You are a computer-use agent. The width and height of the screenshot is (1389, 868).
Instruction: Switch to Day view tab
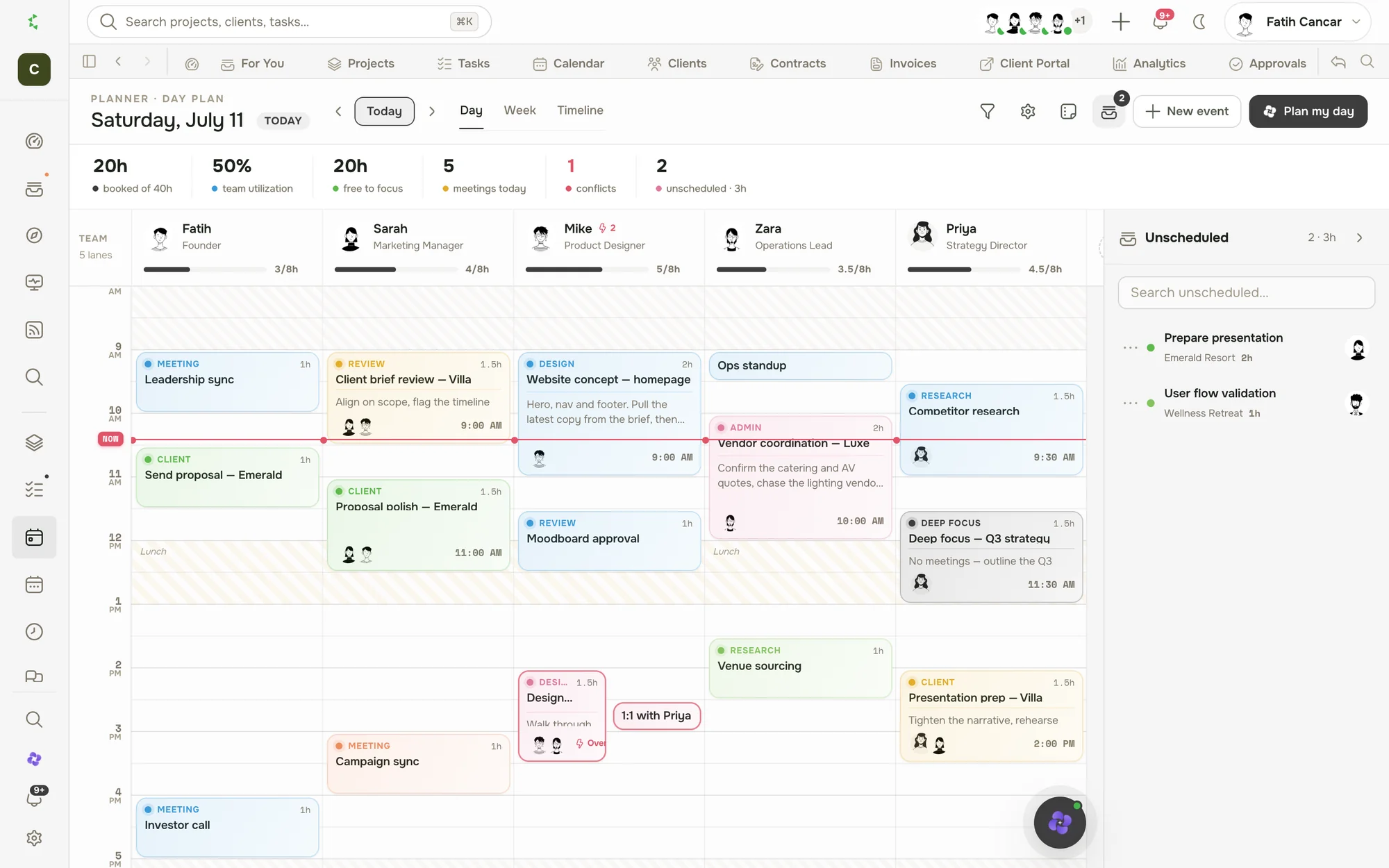pos(471,110)
